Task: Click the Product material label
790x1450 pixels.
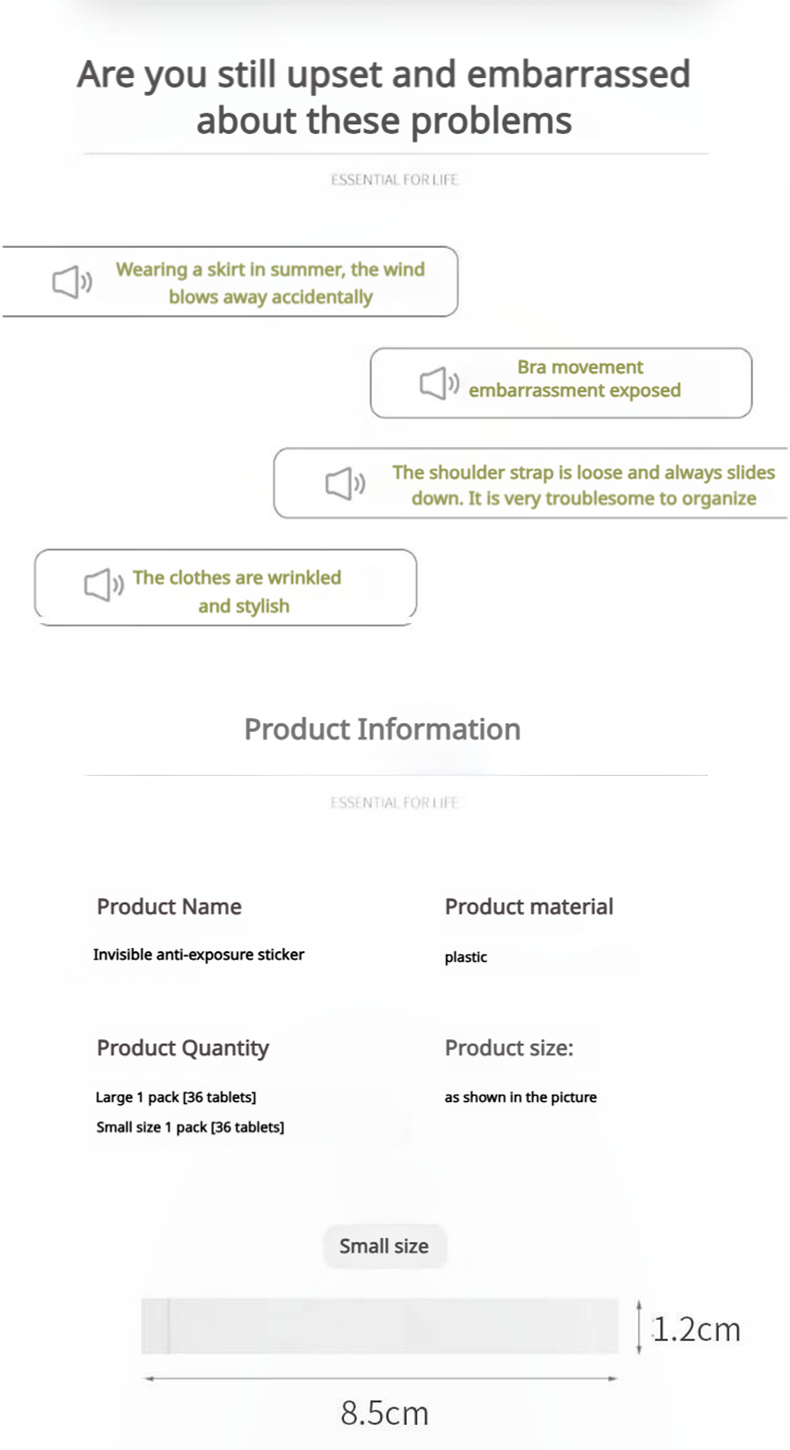Action: pyautogui.click(x=529, y=907)
